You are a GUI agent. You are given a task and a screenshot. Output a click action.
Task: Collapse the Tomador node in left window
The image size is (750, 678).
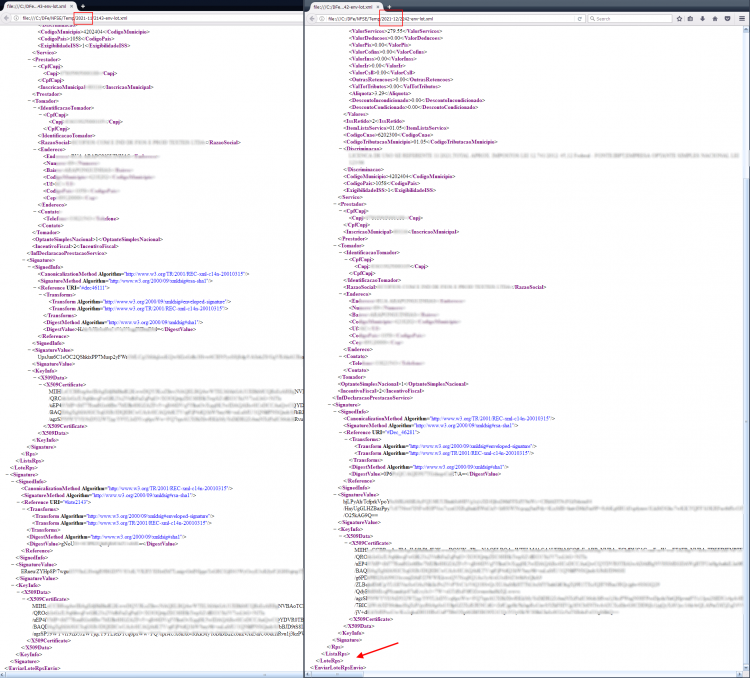point(30,101)
